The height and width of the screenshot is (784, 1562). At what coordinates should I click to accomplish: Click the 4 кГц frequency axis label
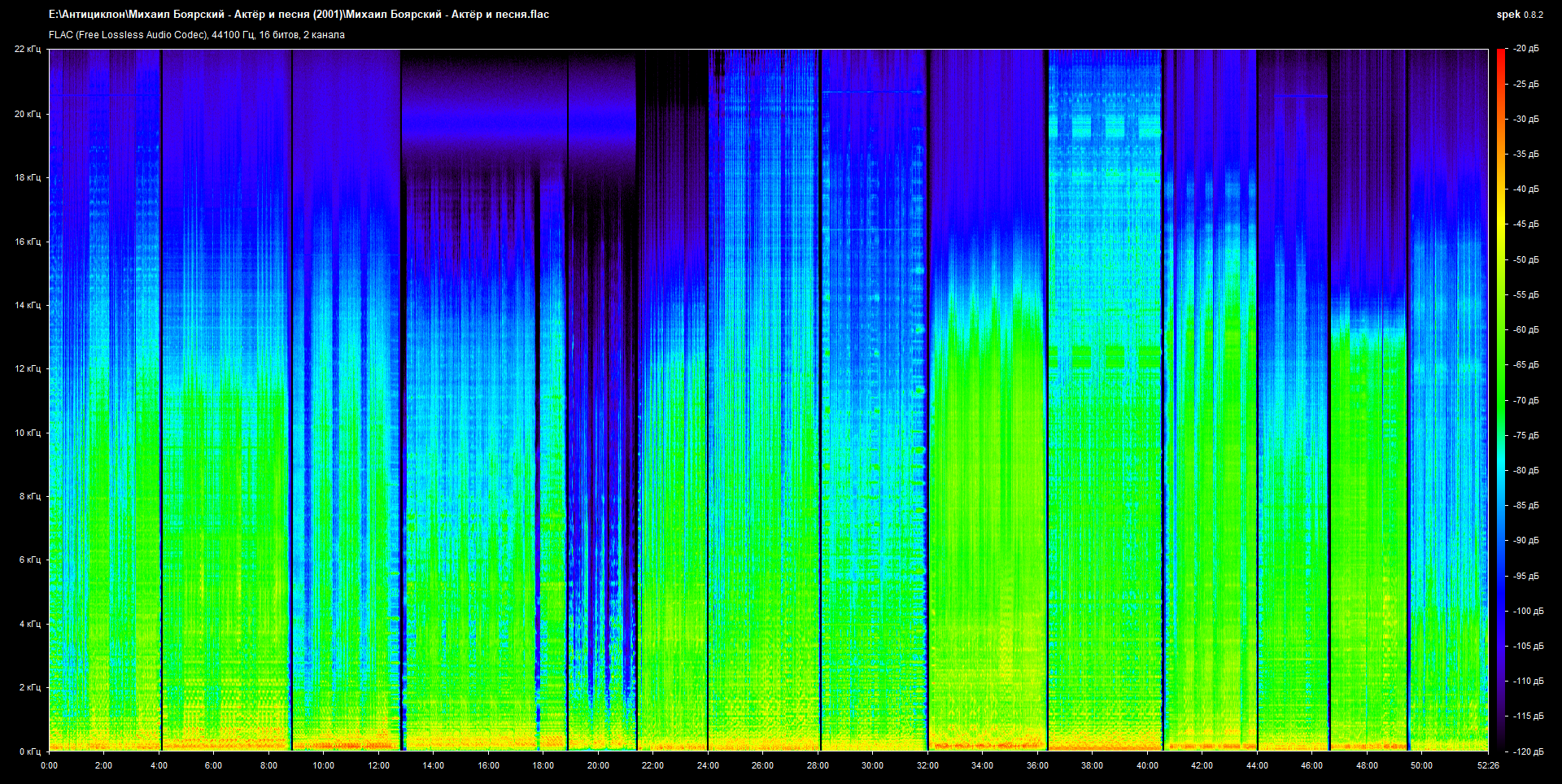coord(29,624)
